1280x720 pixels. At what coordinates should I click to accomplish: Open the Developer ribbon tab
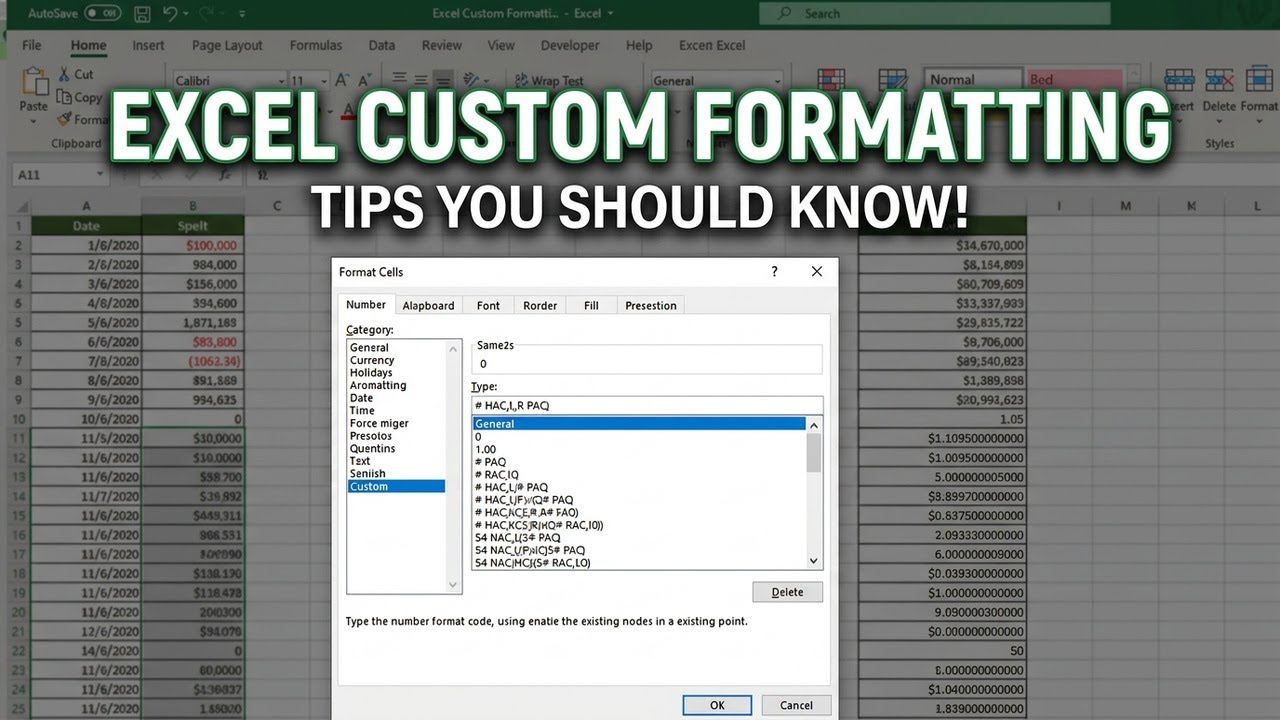pyautogui.click(x=569, y=45)
